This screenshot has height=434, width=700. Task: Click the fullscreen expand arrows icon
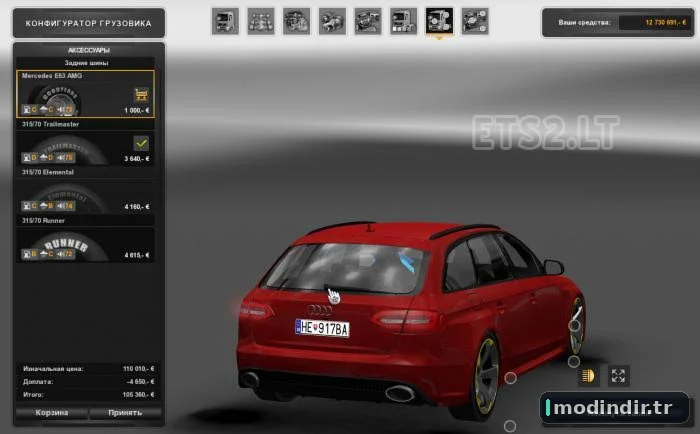618,376
